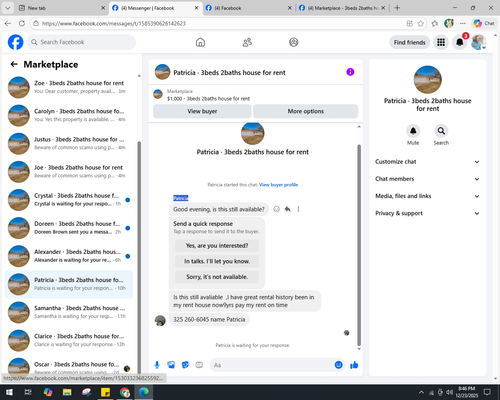Switch to the '(4) Facebook' browser tab
The width and height of the screenshot is (500, 400).
click(x=248, y=8)
